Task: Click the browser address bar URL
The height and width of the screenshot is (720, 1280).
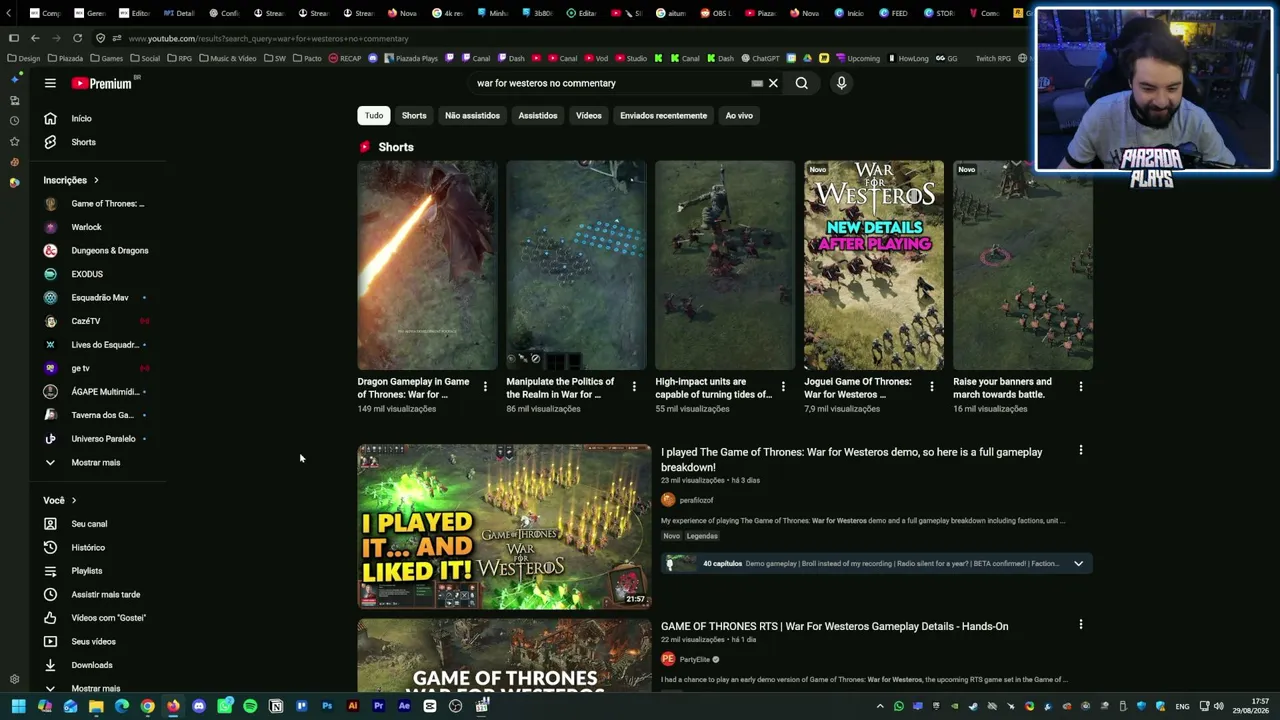Action: [x=268, y=38]
